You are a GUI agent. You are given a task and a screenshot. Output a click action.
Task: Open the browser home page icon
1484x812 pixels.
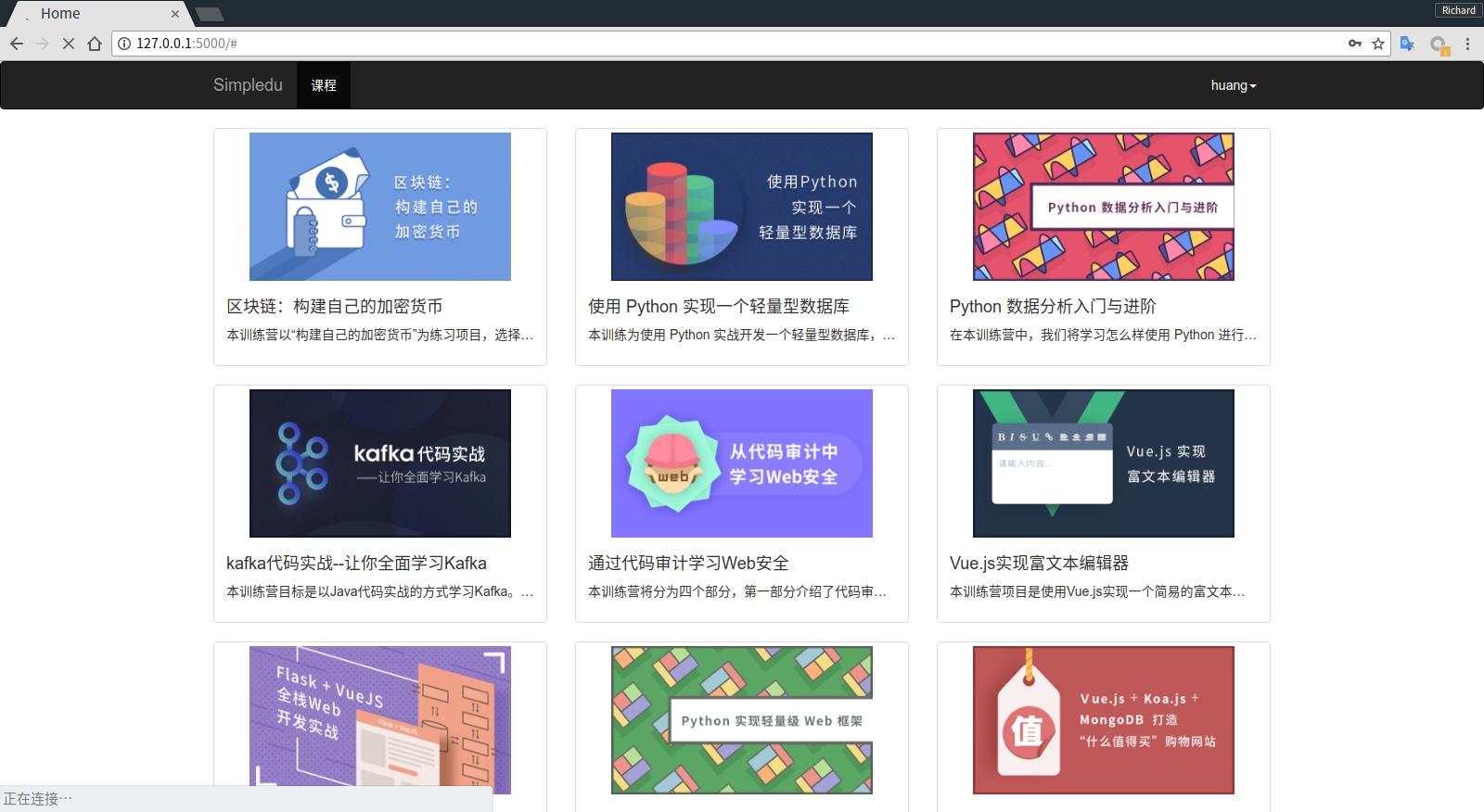(95, 44)
